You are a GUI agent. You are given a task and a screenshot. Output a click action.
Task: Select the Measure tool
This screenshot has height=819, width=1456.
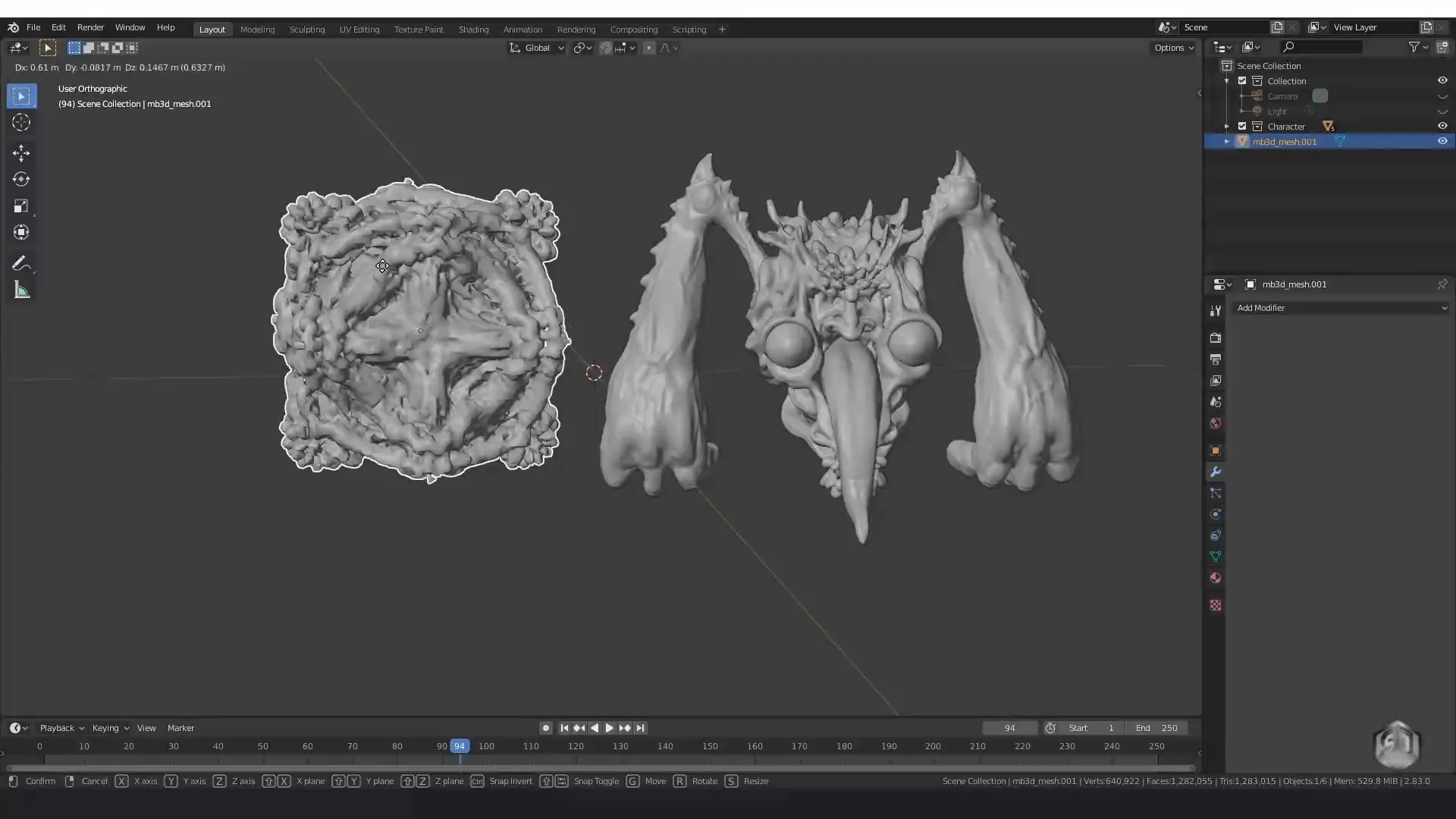pos(21,290)
